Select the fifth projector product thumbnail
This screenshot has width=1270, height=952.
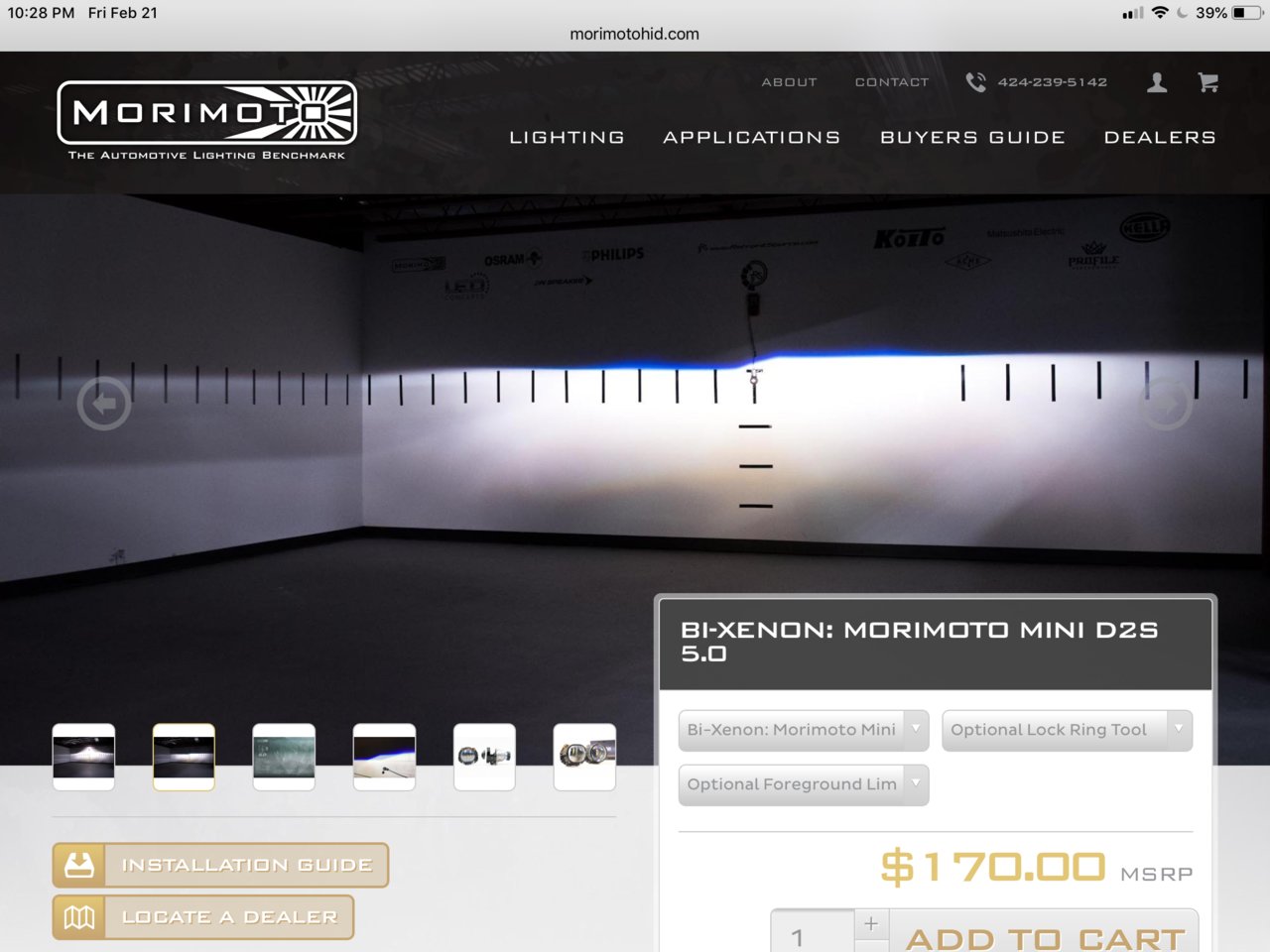tap(484, 757)
